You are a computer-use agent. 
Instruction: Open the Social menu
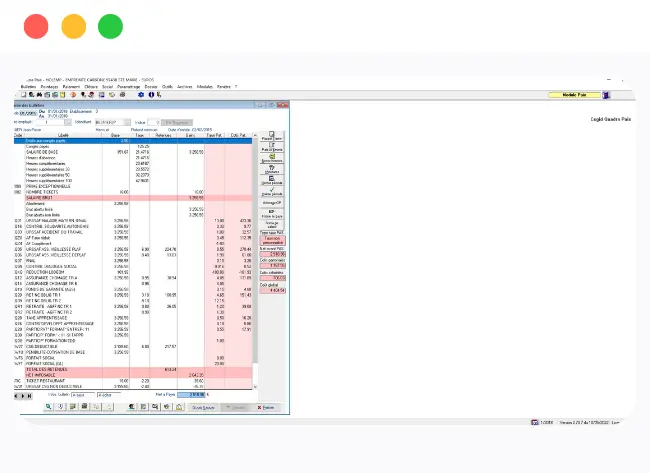click(108, 87)
